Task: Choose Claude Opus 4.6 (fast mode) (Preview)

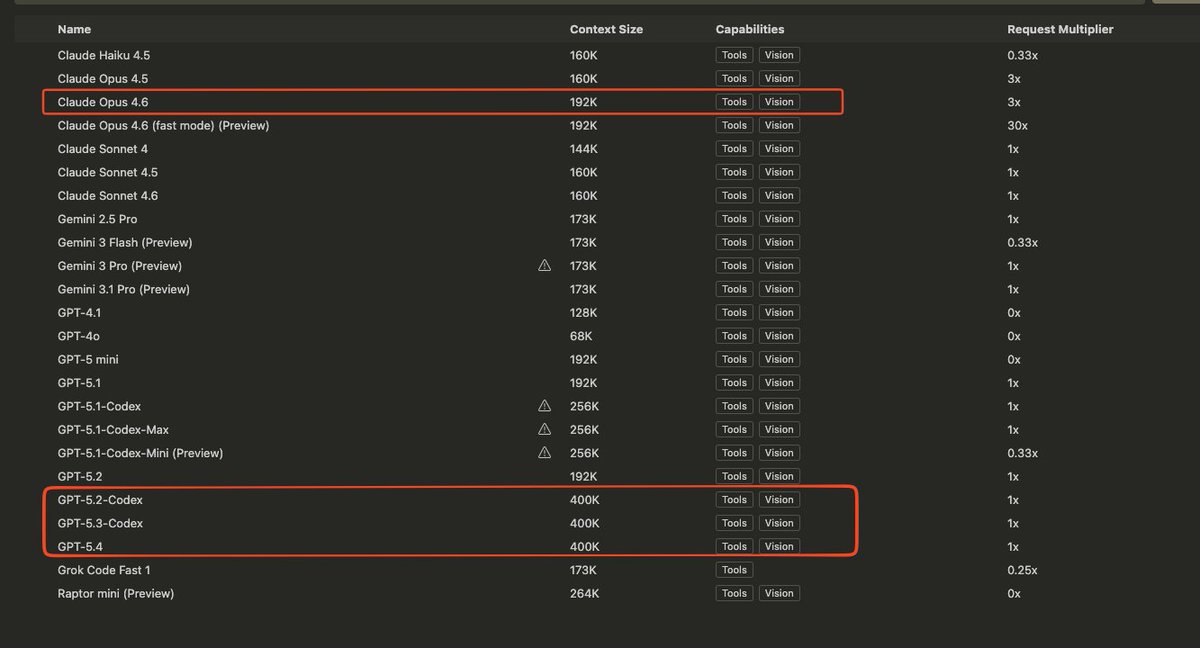Action: [163, 125]
